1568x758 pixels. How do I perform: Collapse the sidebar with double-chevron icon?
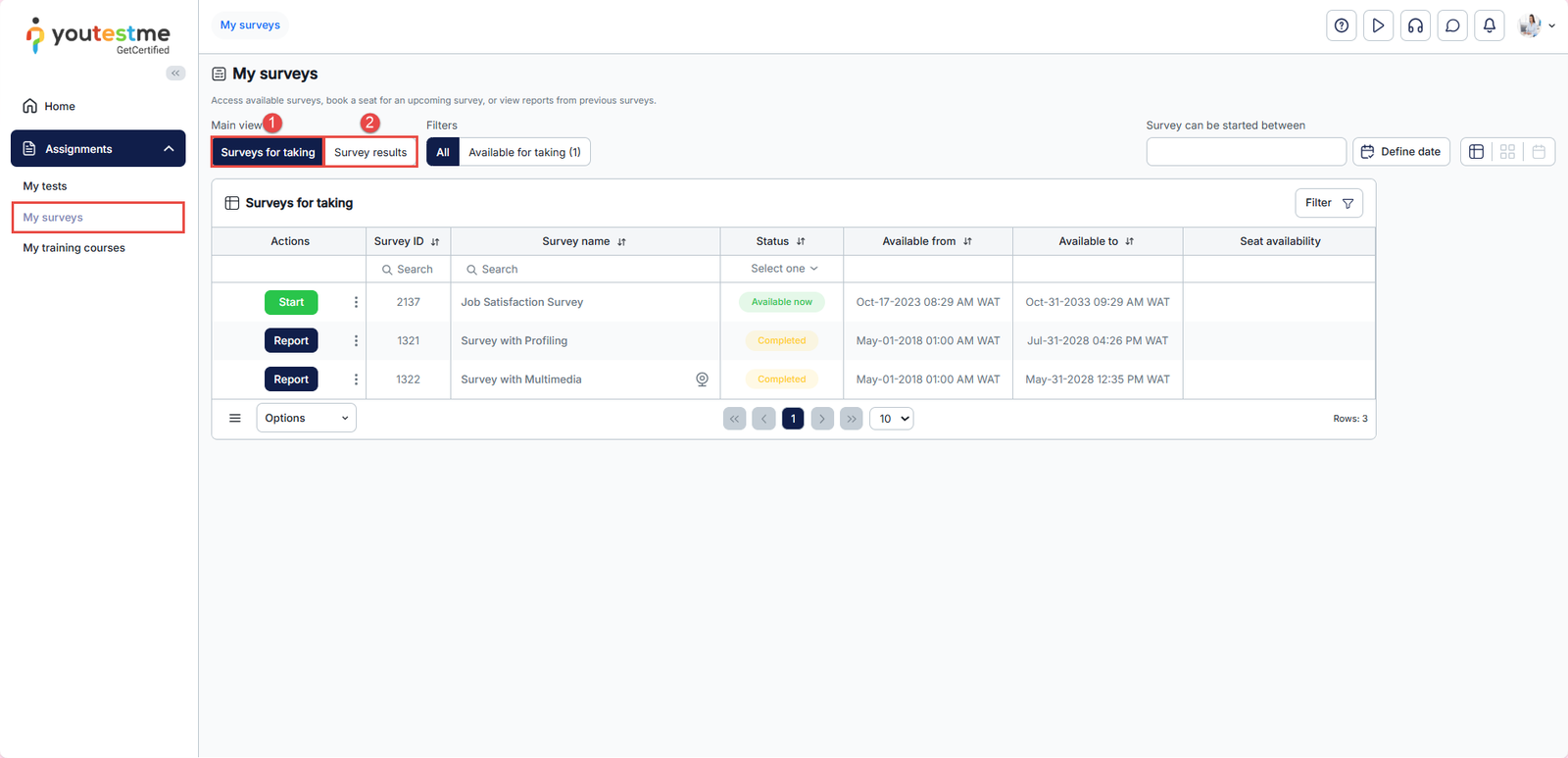pyautogui.click(x=175, y=74)
